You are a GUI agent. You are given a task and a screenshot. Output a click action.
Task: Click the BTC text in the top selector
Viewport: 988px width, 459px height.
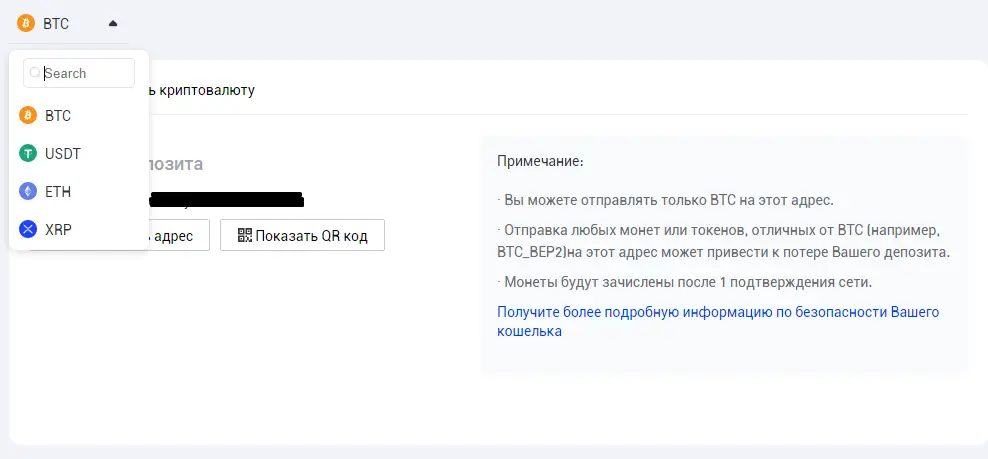[x=56, y=24]
